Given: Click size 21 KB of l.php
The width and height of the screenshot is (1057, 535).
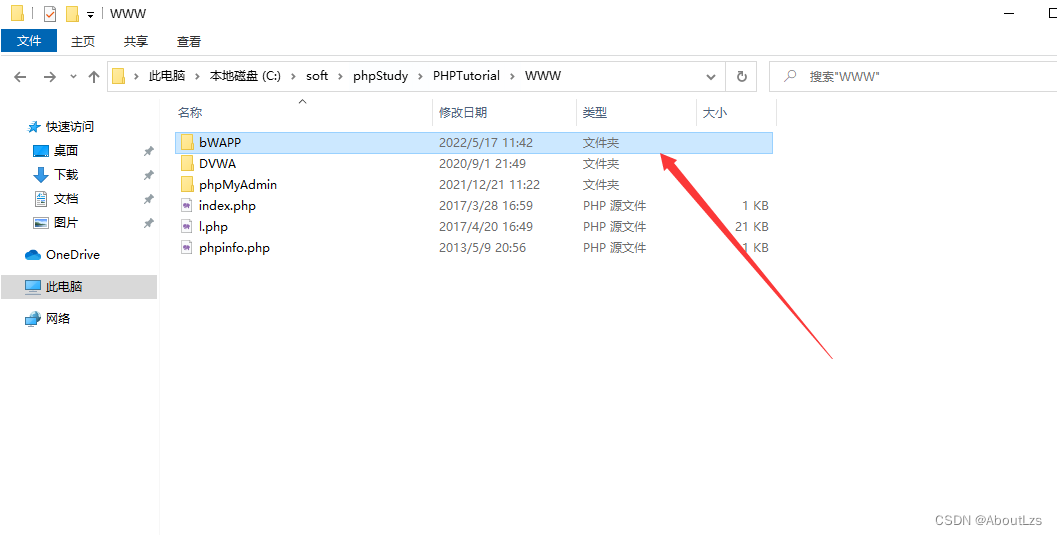Looking at the screenshot, I should pos(751,226).
